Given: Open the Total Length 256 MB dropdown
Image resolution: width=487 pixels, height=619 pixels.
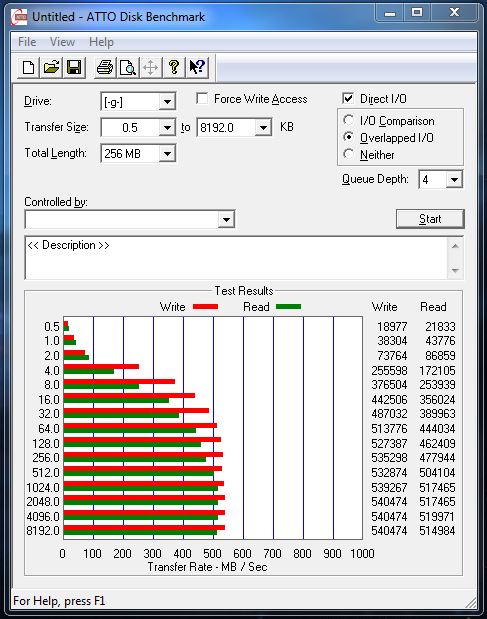Looking at the screenshot, I should click(167, 154).
